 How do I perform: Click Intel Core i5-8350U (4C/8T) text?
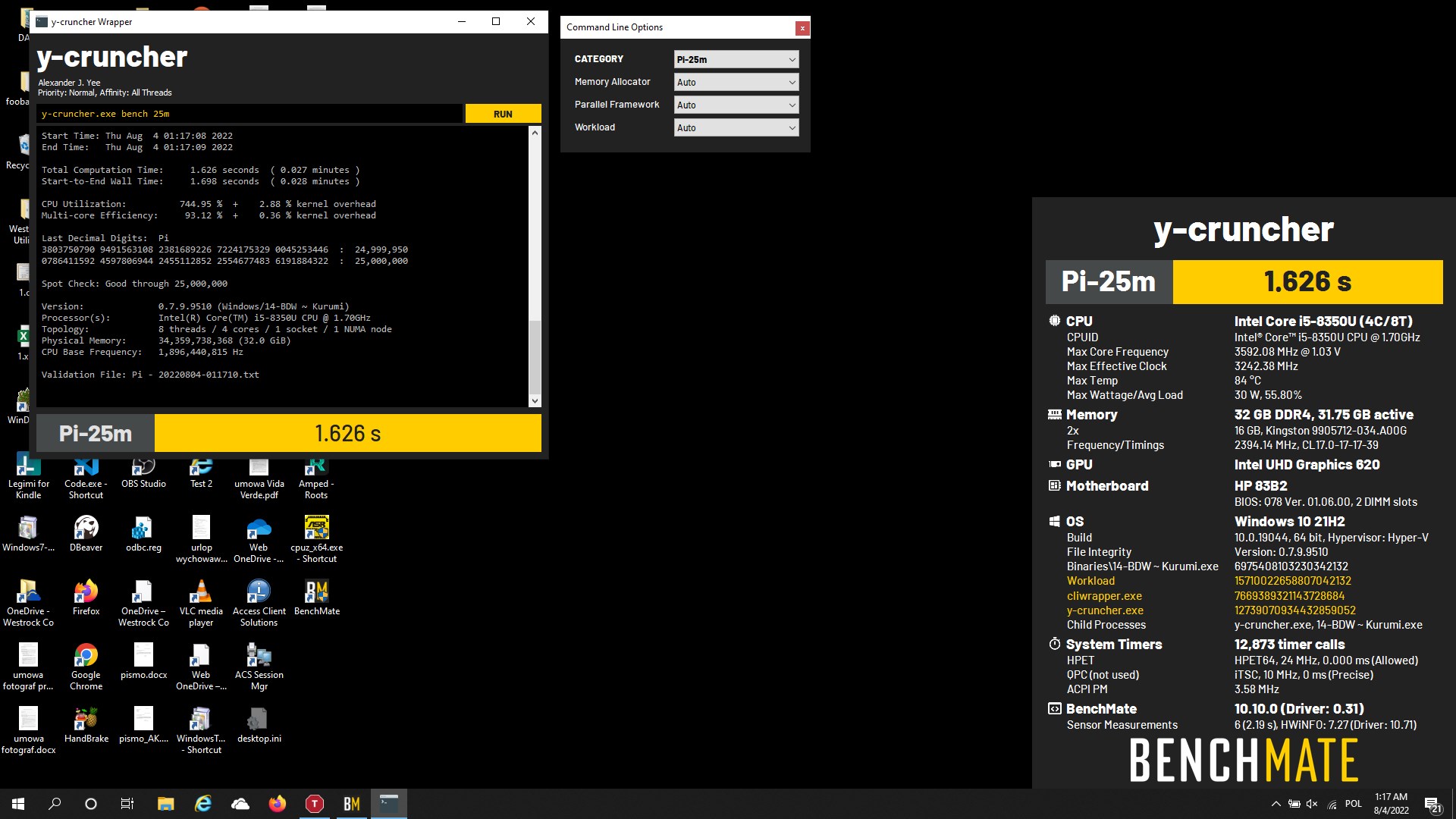(x=1323, y=321)
